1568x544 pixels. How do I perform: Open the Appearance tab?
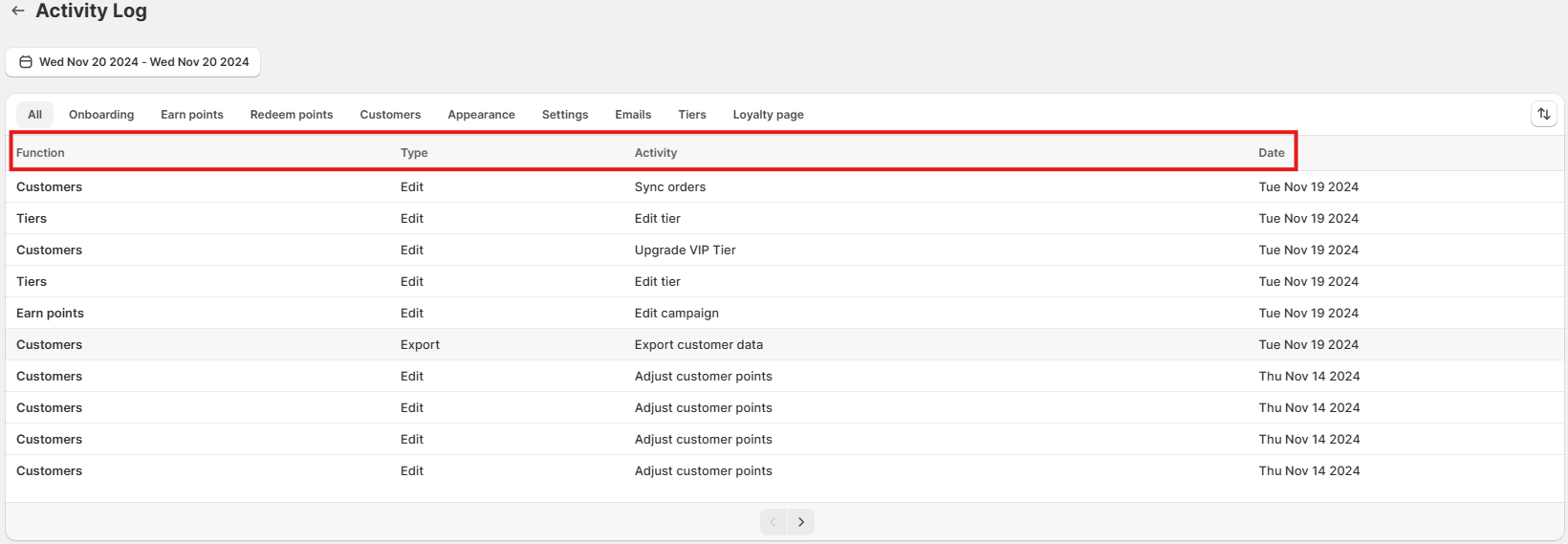(x=481, y=115)
